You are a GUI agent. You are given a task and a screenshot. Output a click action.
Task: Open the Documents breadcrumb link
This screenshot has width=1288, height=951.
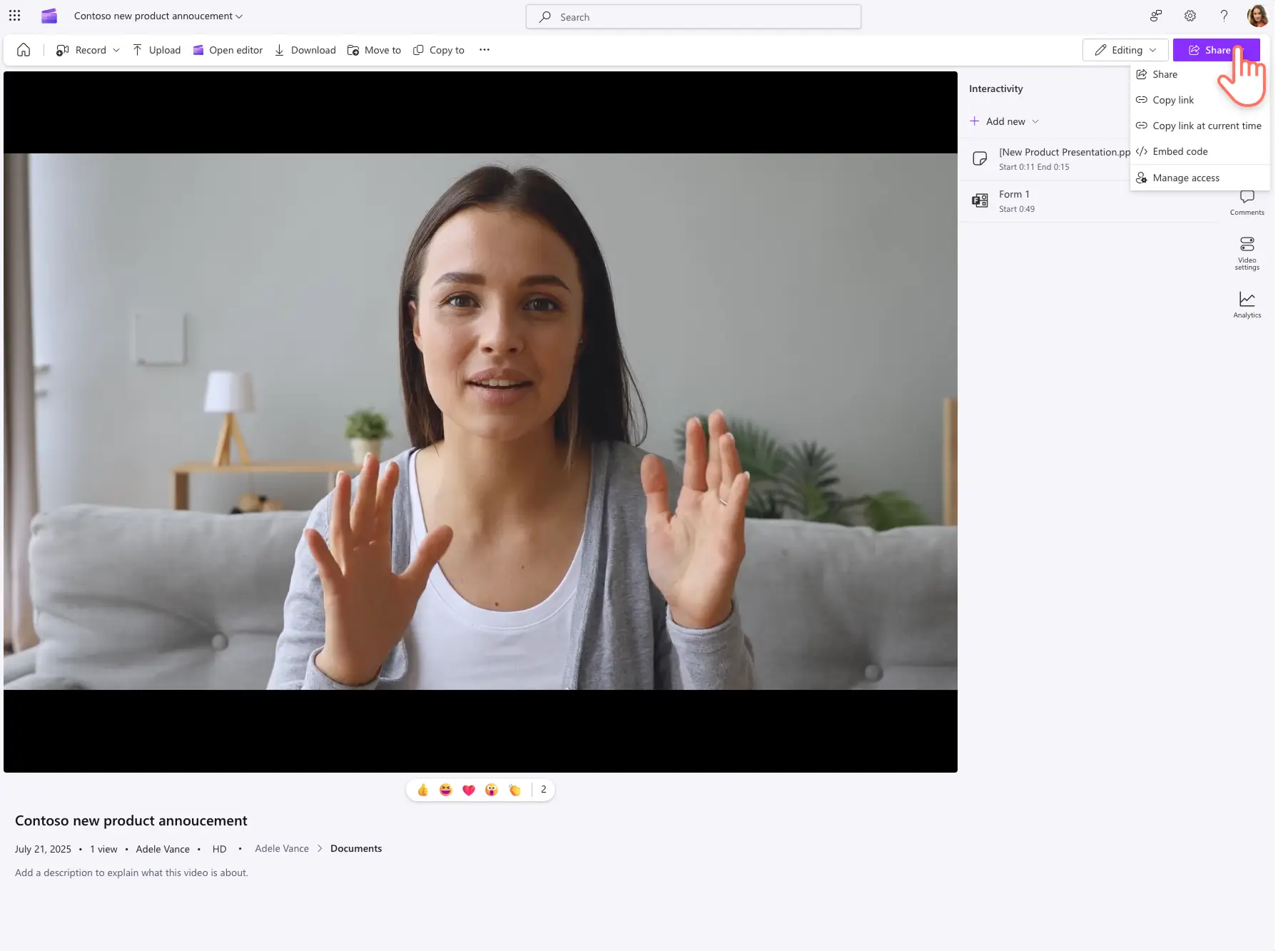point(356,848)
